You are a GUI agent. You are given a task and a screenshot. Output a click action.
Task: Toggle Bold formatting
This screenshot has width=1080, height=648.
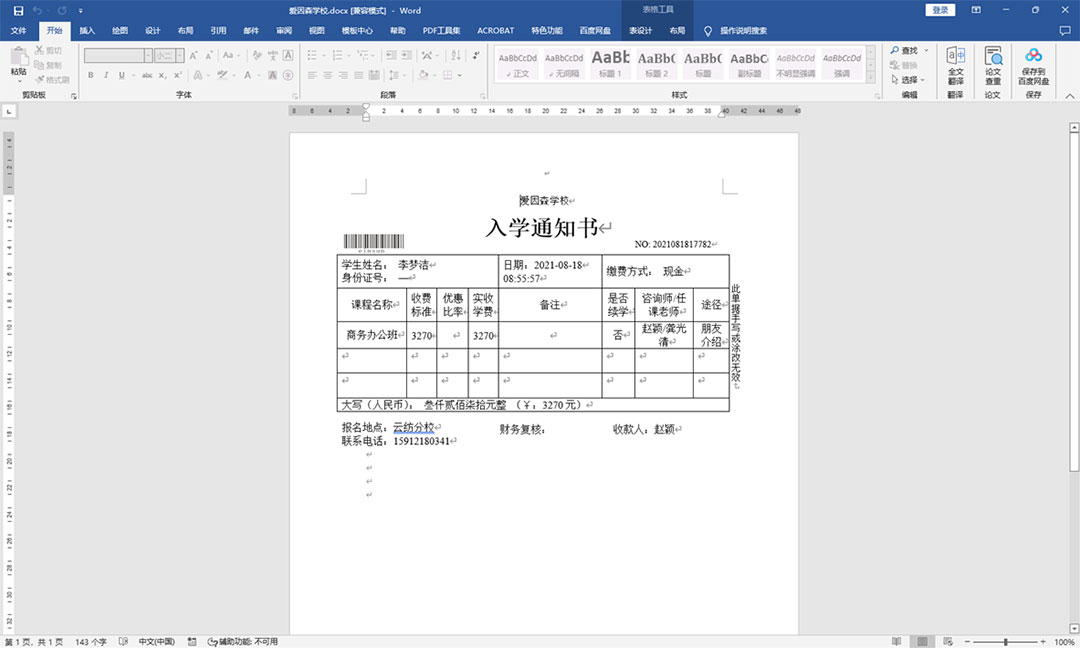[x=91, y=75]
